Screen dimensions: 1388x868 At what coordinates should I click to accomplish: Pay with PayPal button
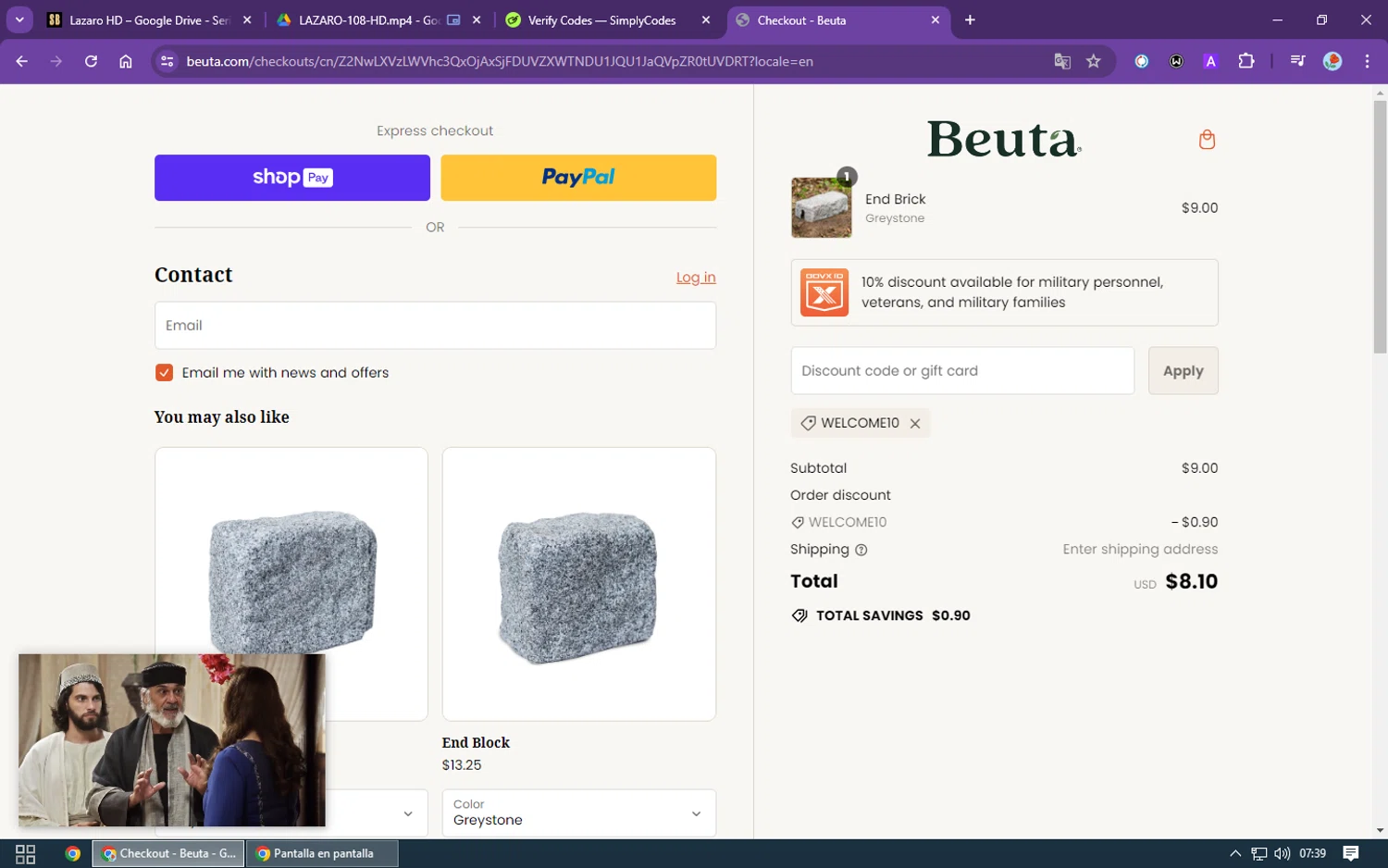(578, 178)
